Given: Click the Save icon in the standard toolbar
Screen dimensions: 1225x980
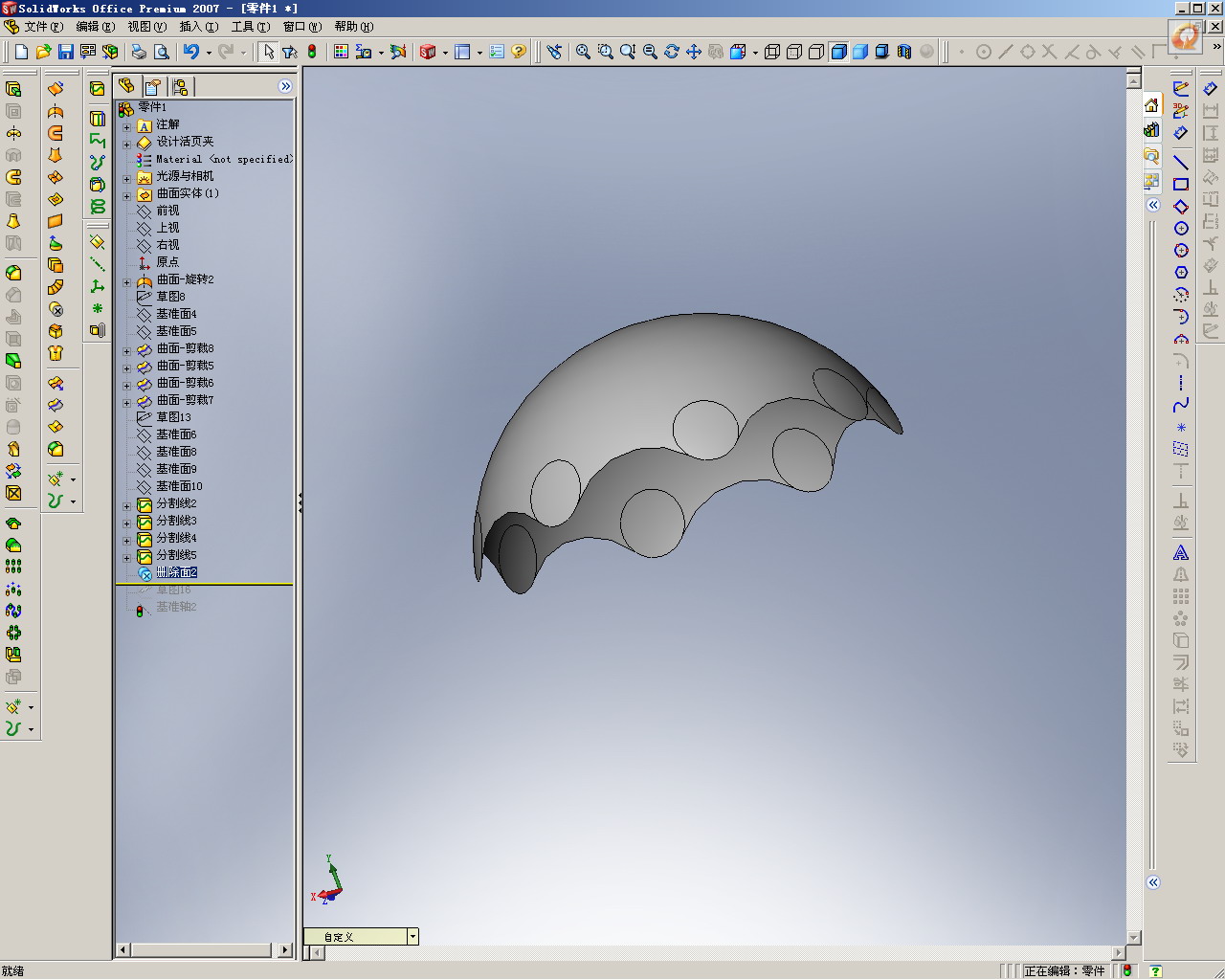Looking at the screenshot, I should click(66, 52).
